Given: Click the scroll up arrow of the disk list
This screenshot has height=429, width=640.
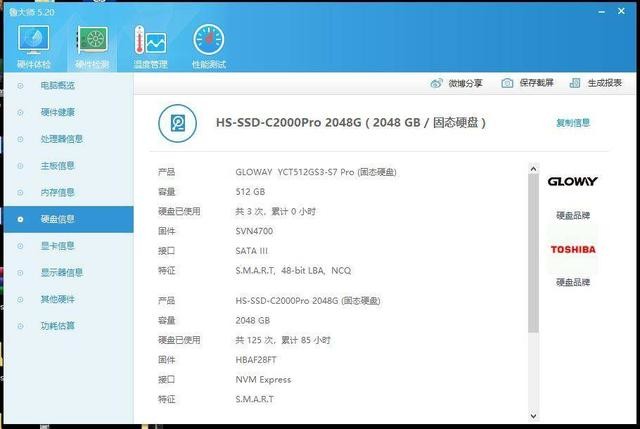Looking at the screenshot, I should (x=533, y=169).
